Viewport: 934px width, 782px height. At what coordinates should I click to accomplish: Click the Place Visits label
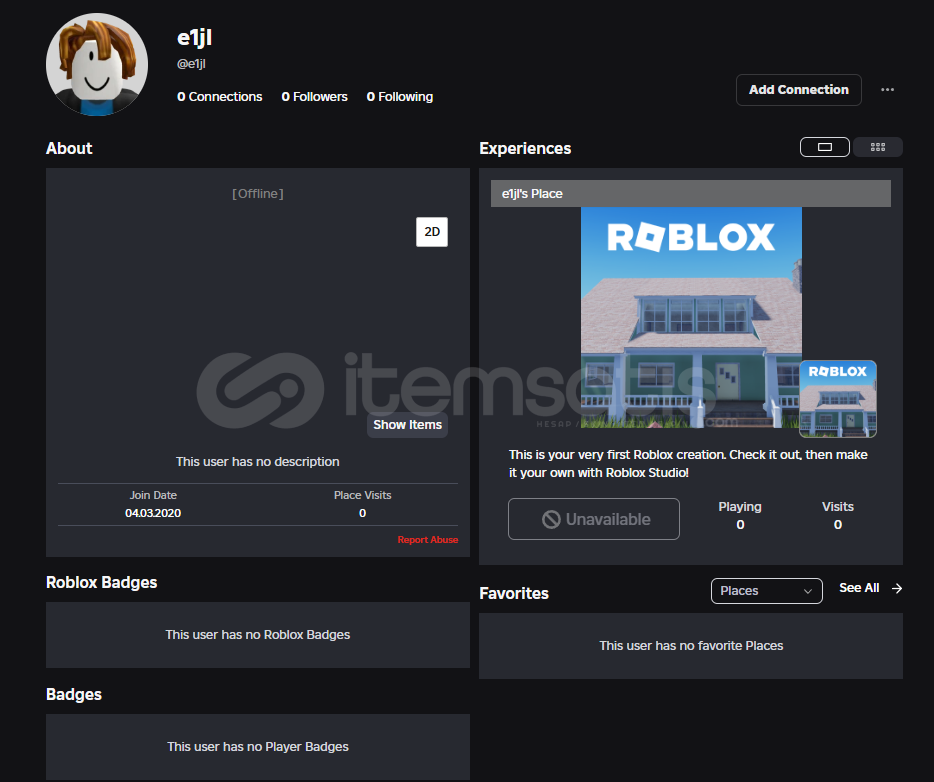[x=362, y=495]
